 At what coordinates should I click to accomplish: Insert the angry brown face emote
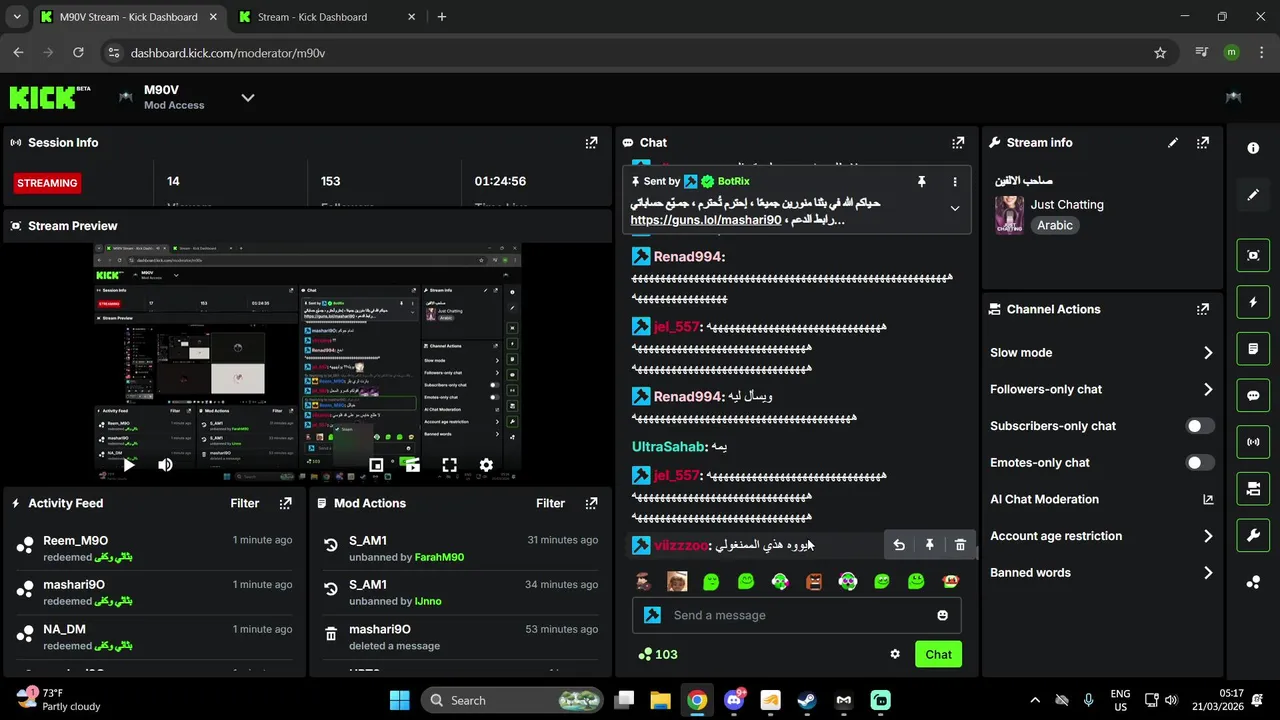(814, 581)
